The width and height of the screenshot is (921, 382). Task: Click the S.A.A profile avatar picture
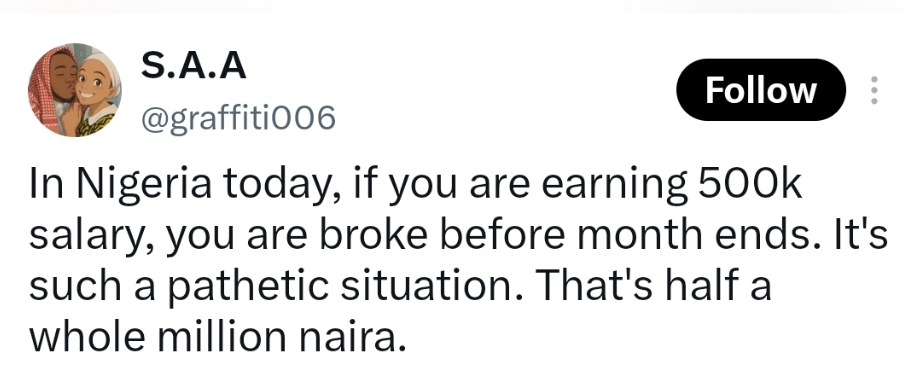point(75,90)
